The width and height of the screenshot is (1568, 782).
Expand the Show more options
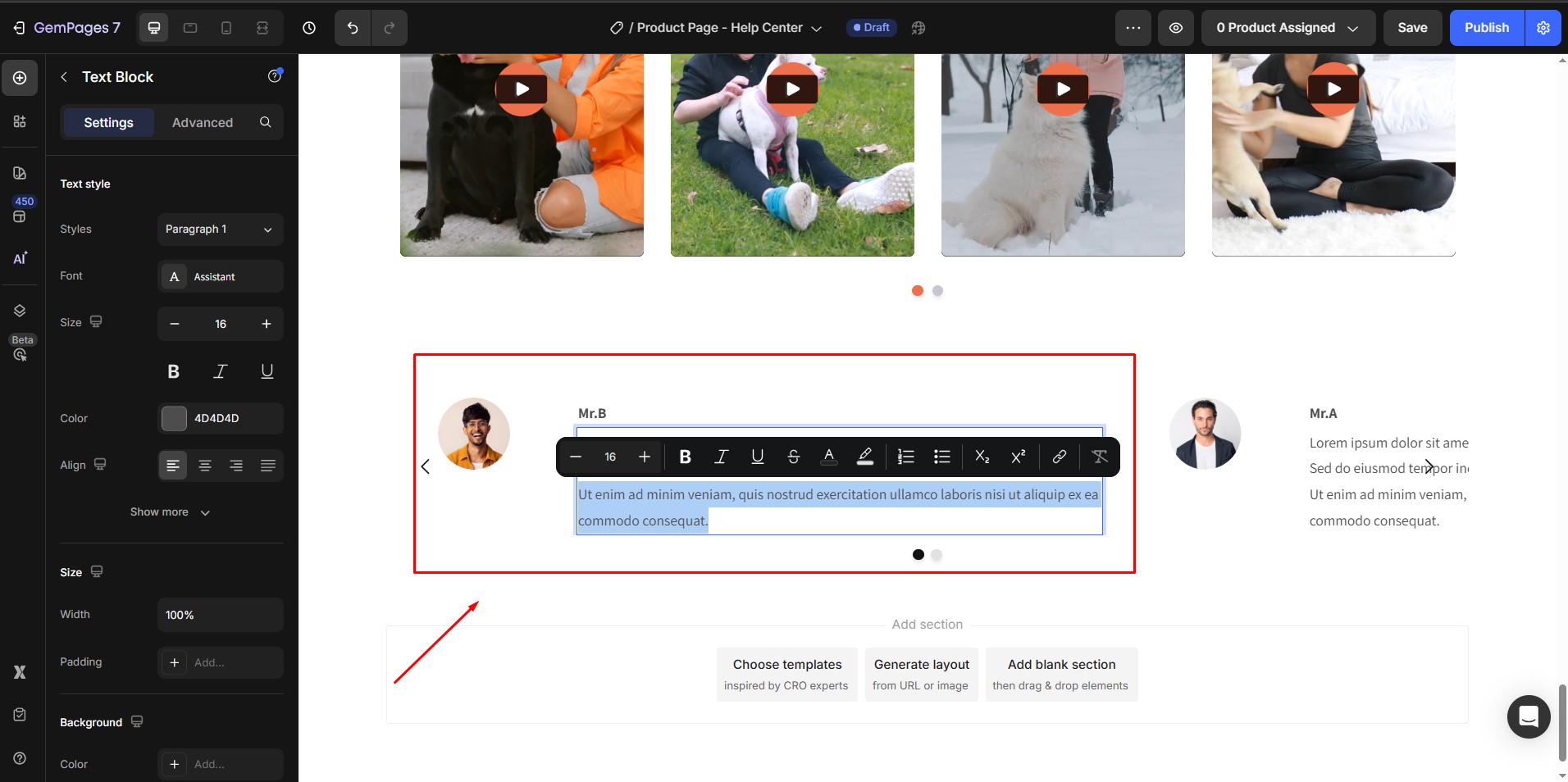(x=171, y=512)
